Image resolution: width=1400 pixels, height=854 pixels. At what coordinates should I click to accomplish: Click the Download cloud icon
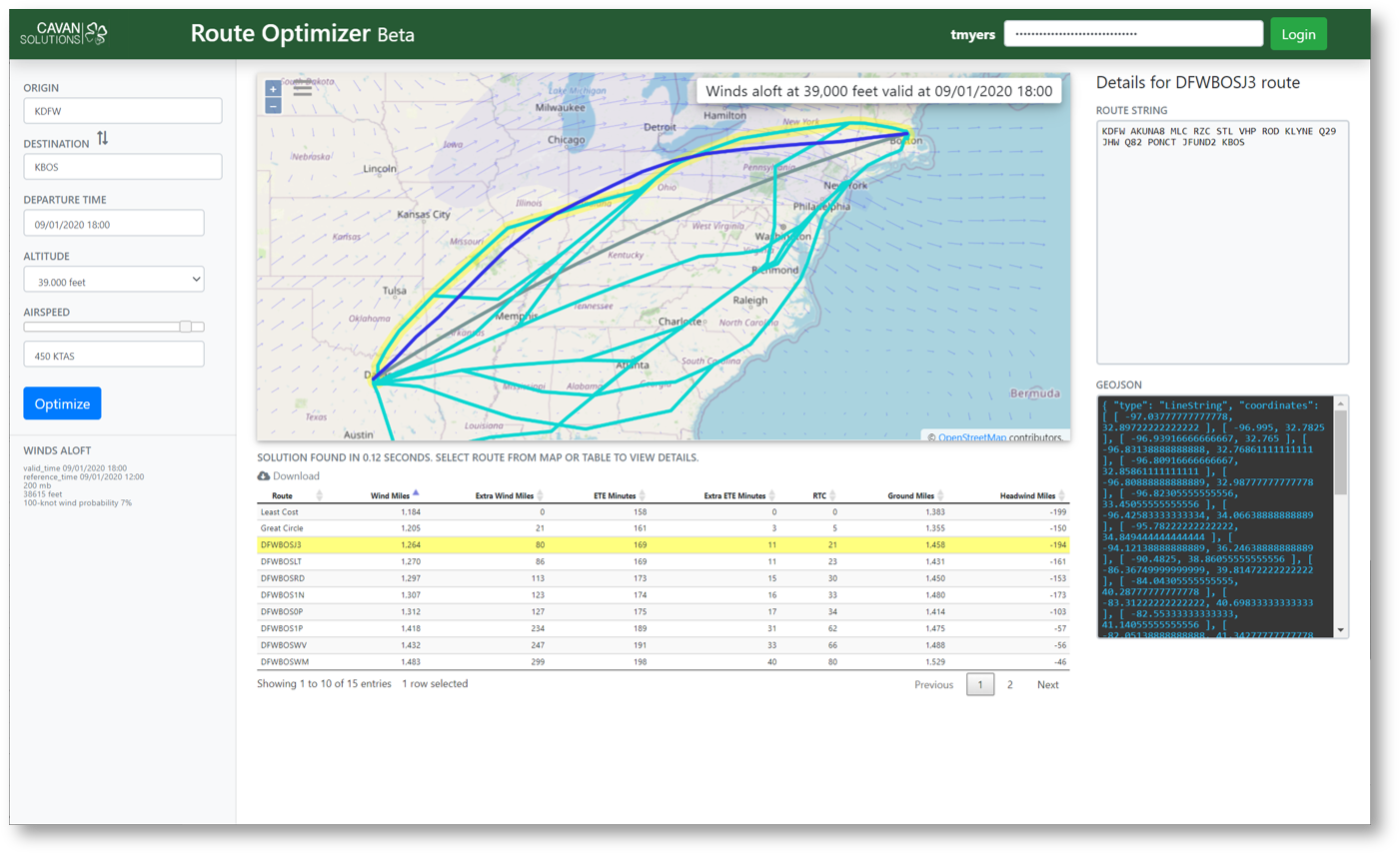[264, 476]
